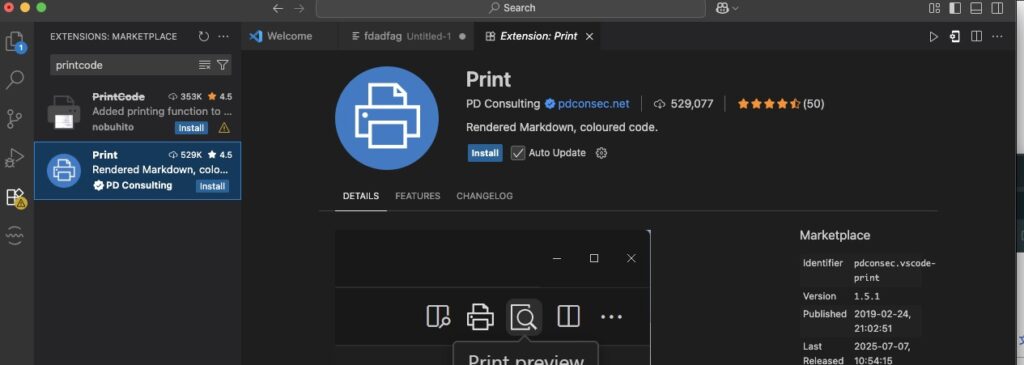This screenshot has width=1024, height=365.
Task: Click the large Print extension logo
Action: tap(387, 118)
